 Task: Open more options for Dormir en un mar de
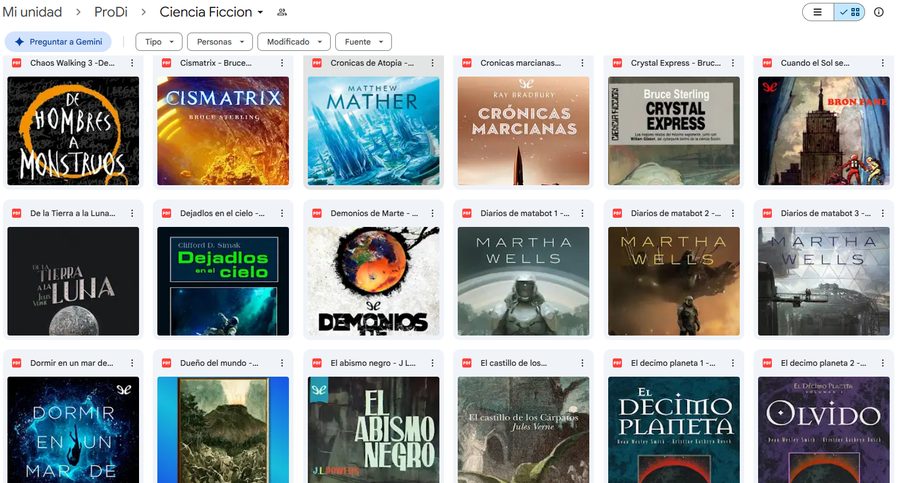pos(132,363)
